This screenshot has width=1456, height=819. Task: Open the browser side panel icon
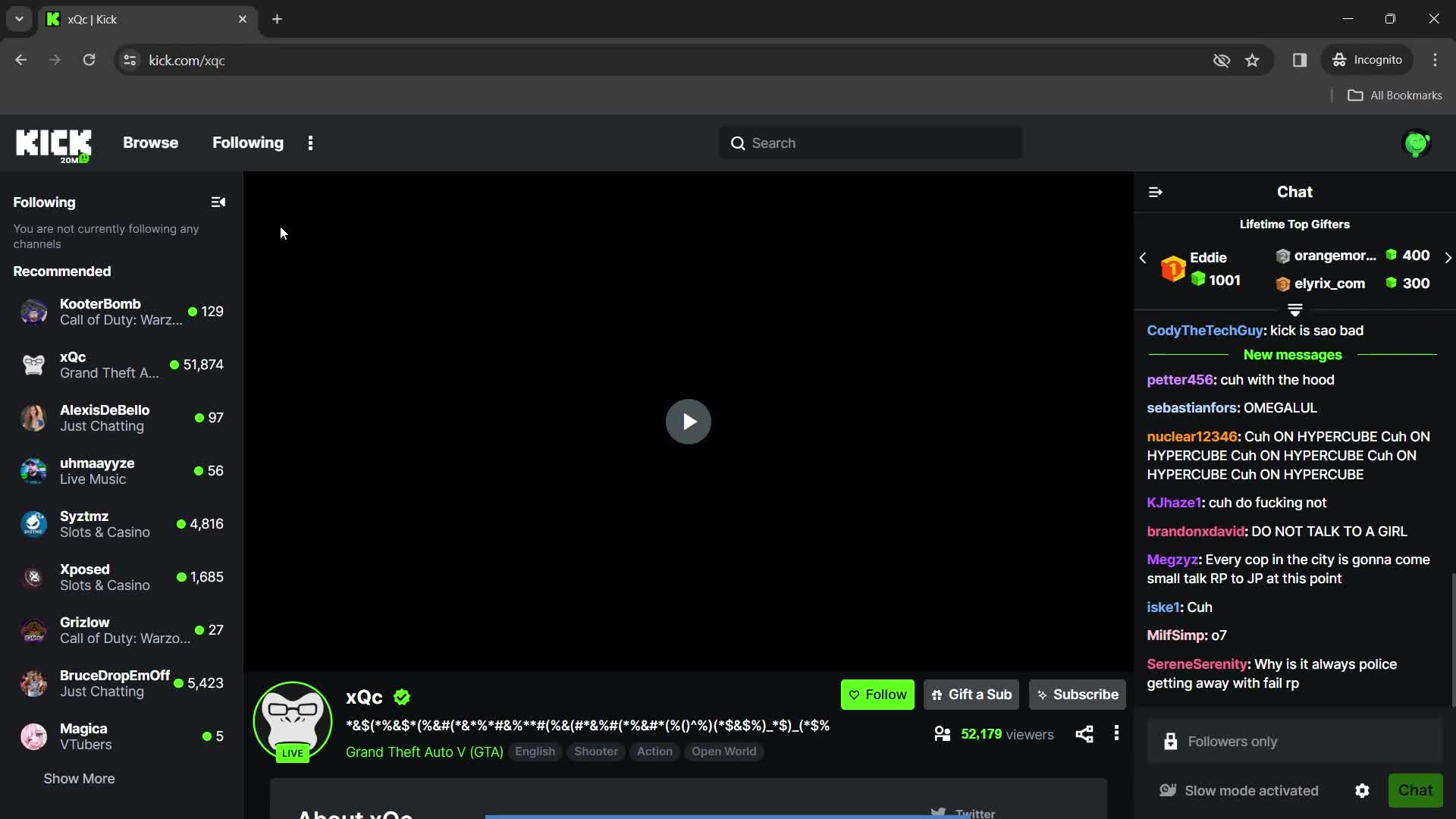point(1300,60)
